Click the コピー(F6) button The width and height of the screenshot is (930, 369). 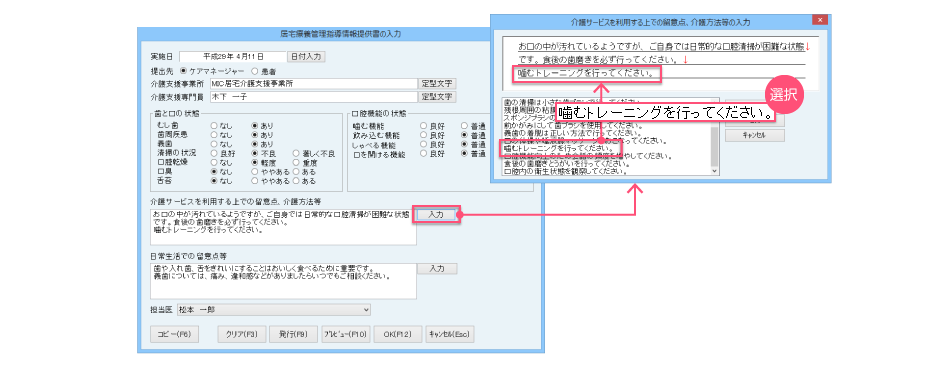point(174,335)
